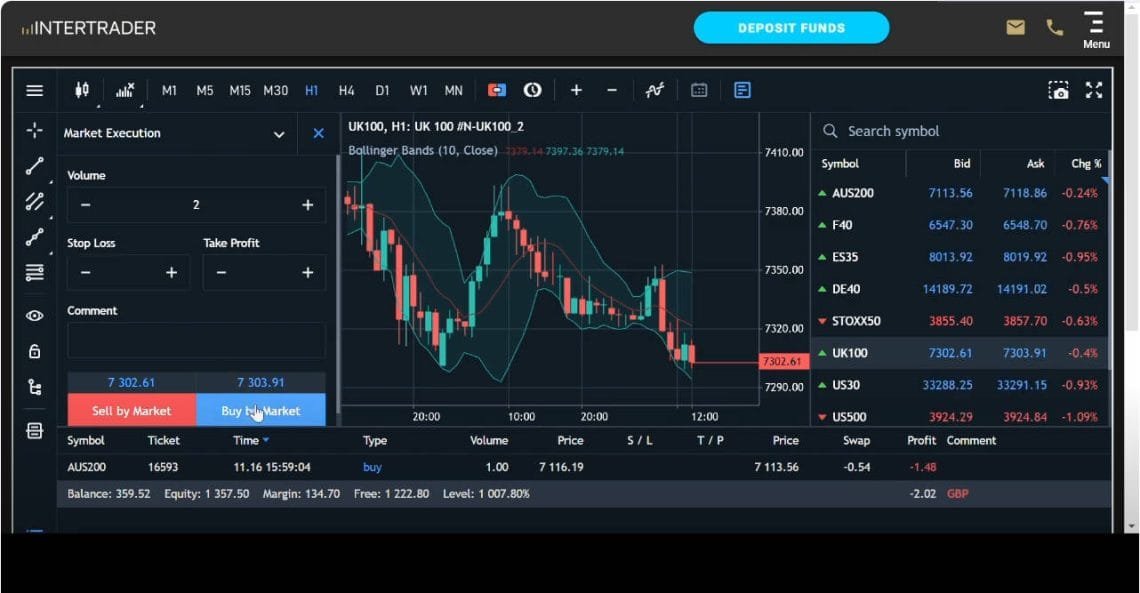Viewport: 1140px width, 593px height.
Task: Open the economic calendar icon
Action: click(698, 90)
